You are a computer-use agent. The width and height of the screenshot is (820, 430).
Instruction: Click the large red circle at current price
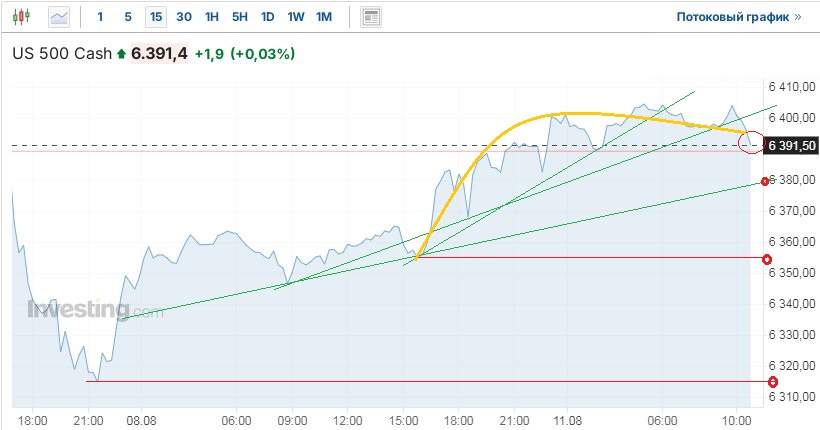pyautogui.click(x=749, y=143)
